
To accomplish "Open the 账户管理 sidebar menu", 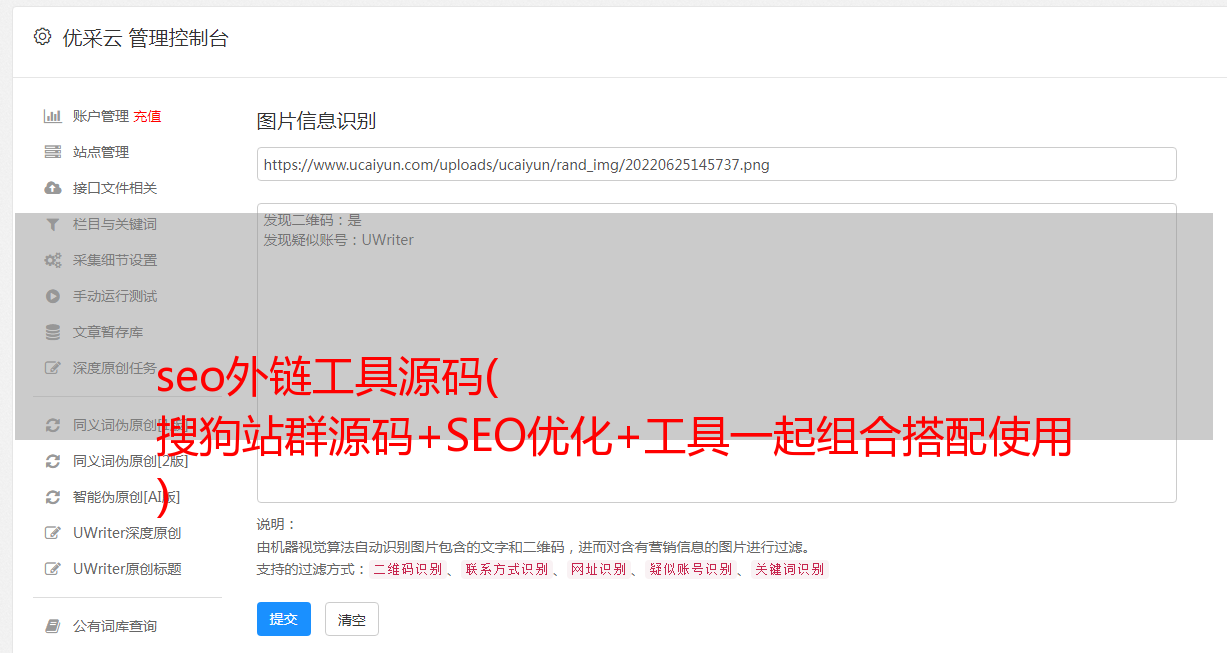I will [101, 116].
